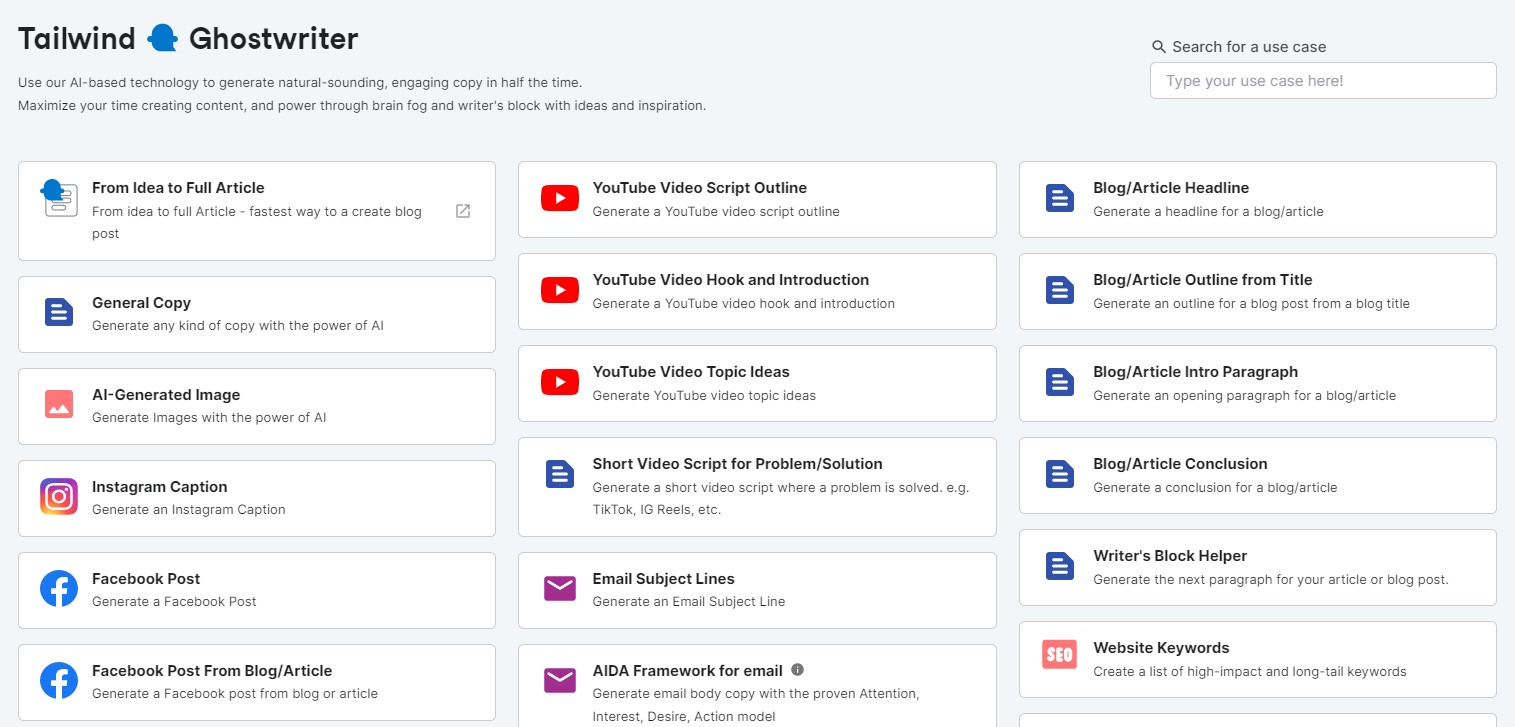Choose the Writer's Block Helper title
The width and height of the screenshot is (1515, 727).
click(x=1170, y=556)
